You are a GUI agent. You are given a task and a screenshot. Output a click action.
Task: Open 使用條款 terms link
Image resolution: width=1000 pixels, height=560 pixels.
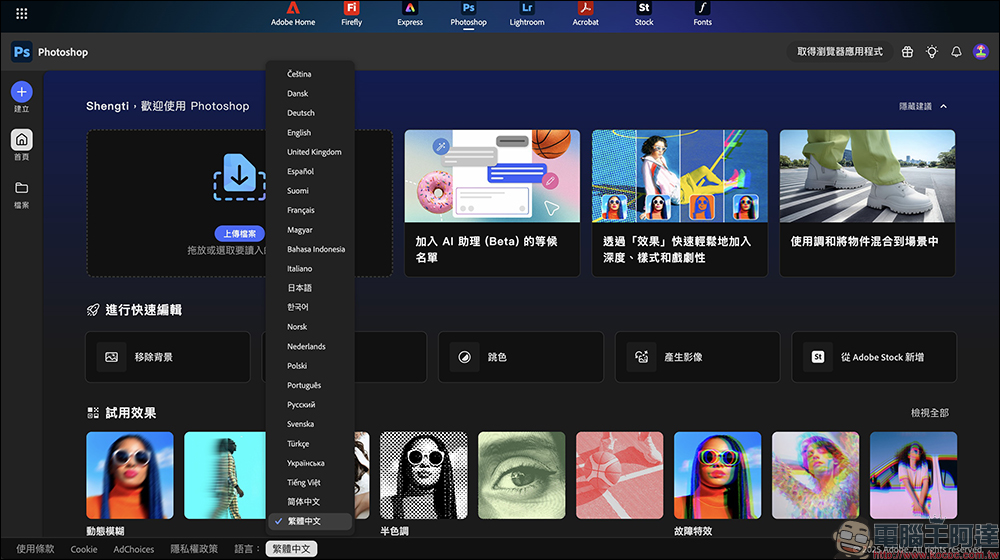pyautogui.click(x=35, y=549)
